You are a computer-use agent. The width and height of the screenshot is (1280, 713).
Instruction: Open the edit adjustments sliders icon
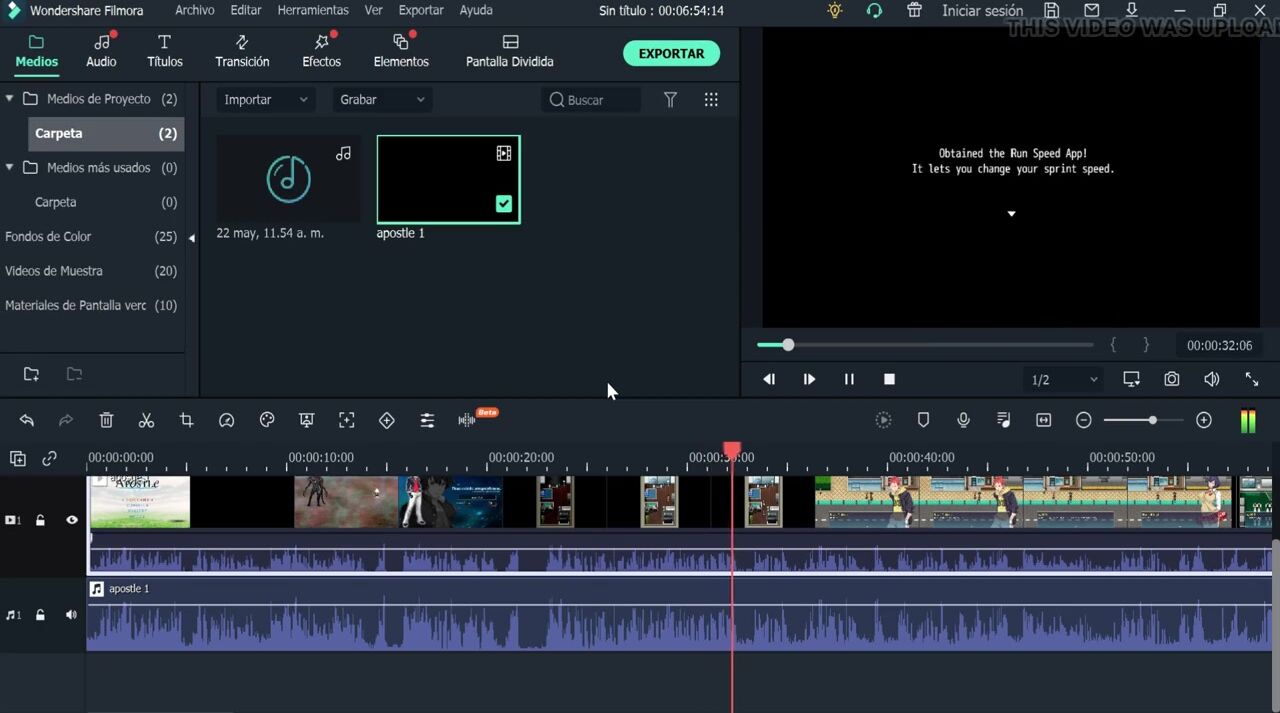click(427, 420)
